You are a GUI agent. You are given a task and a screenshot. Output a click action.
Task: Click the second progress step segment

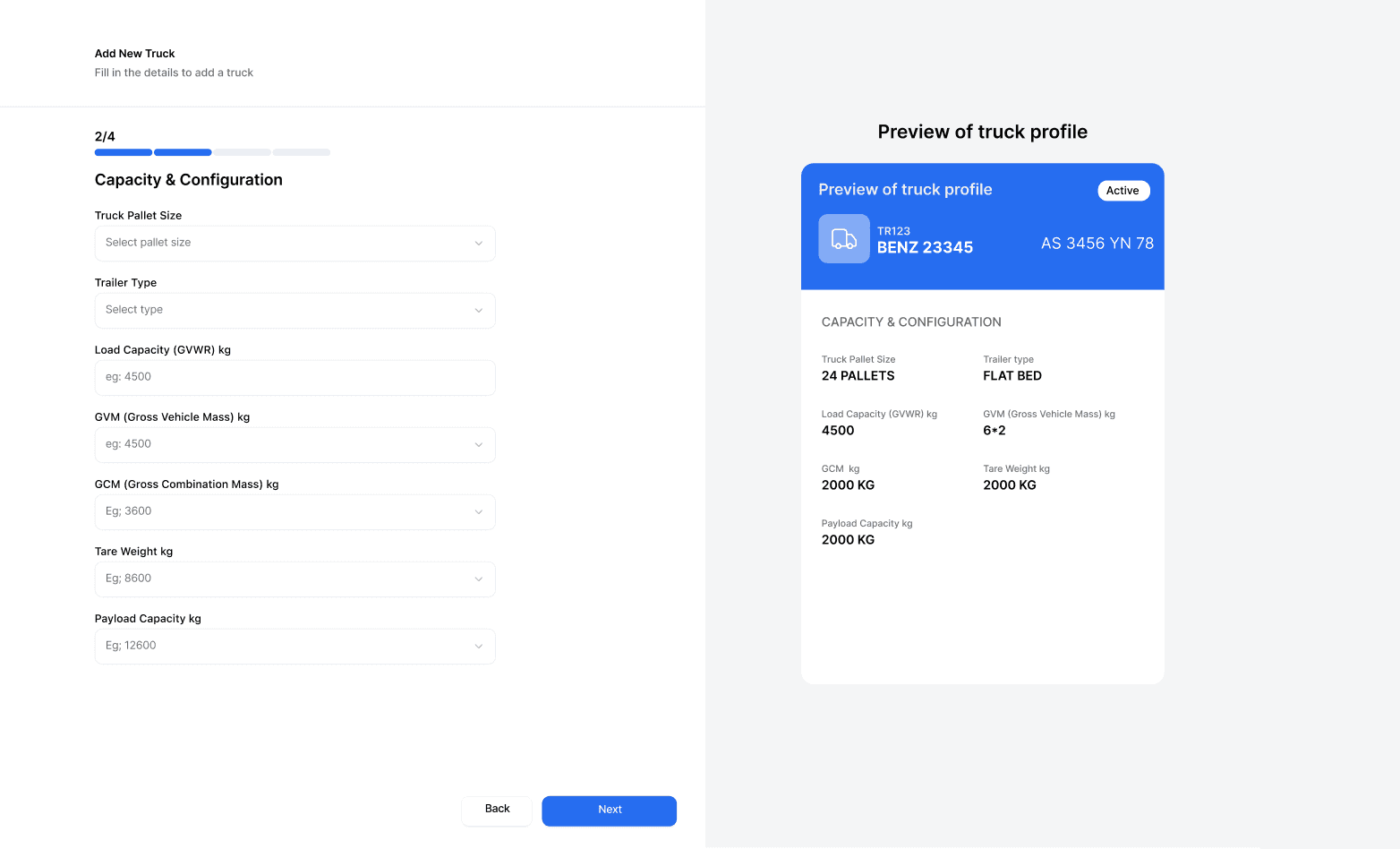click(183, 152)
